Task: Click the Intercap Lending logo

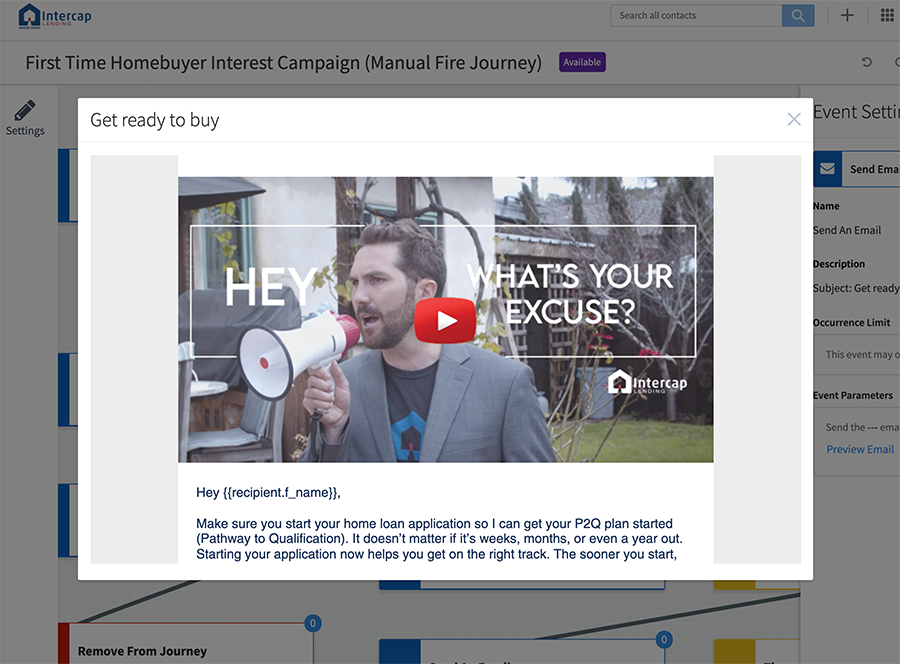Action: click(55, 16)
